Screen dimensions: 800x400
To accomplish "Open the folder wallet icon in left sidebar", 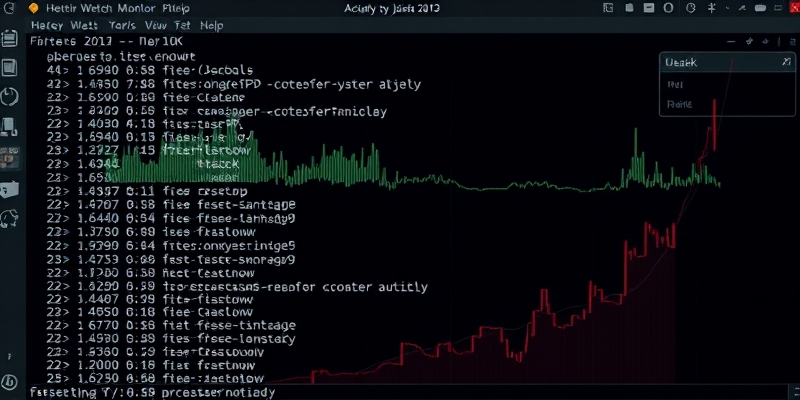I will coord(10,190).
